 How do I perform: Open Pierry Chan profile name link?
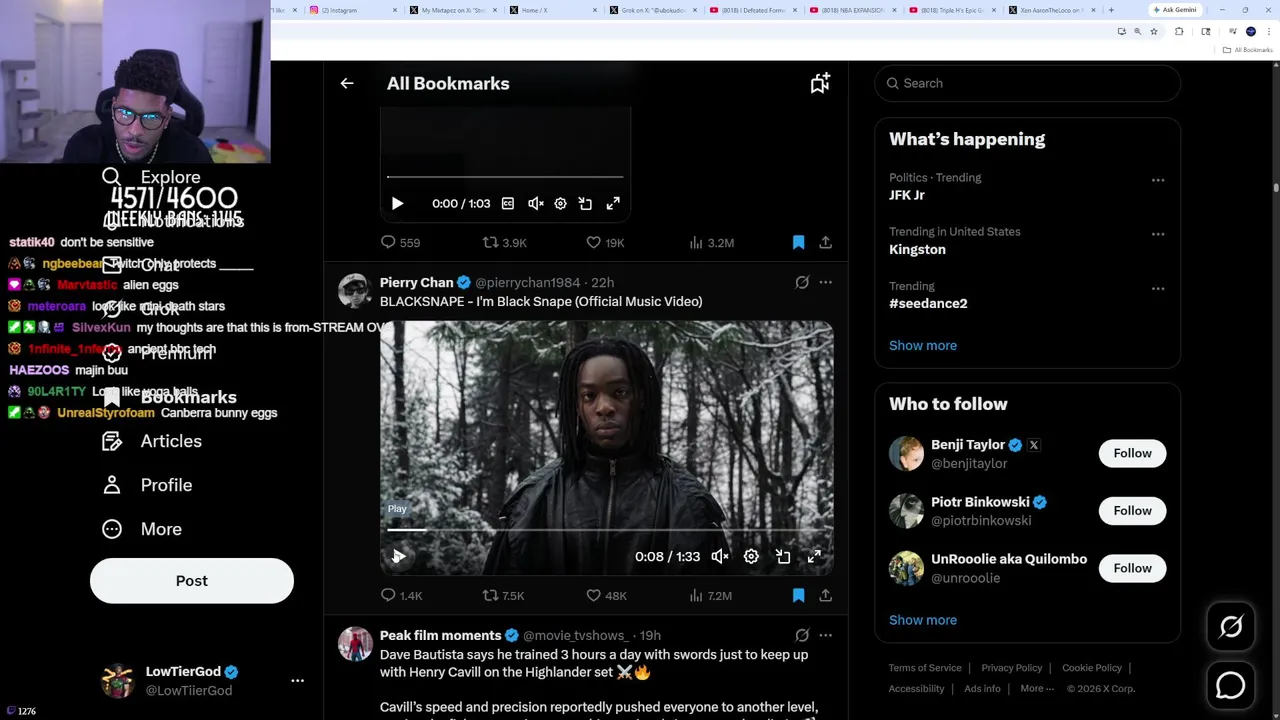click(416, 282)
